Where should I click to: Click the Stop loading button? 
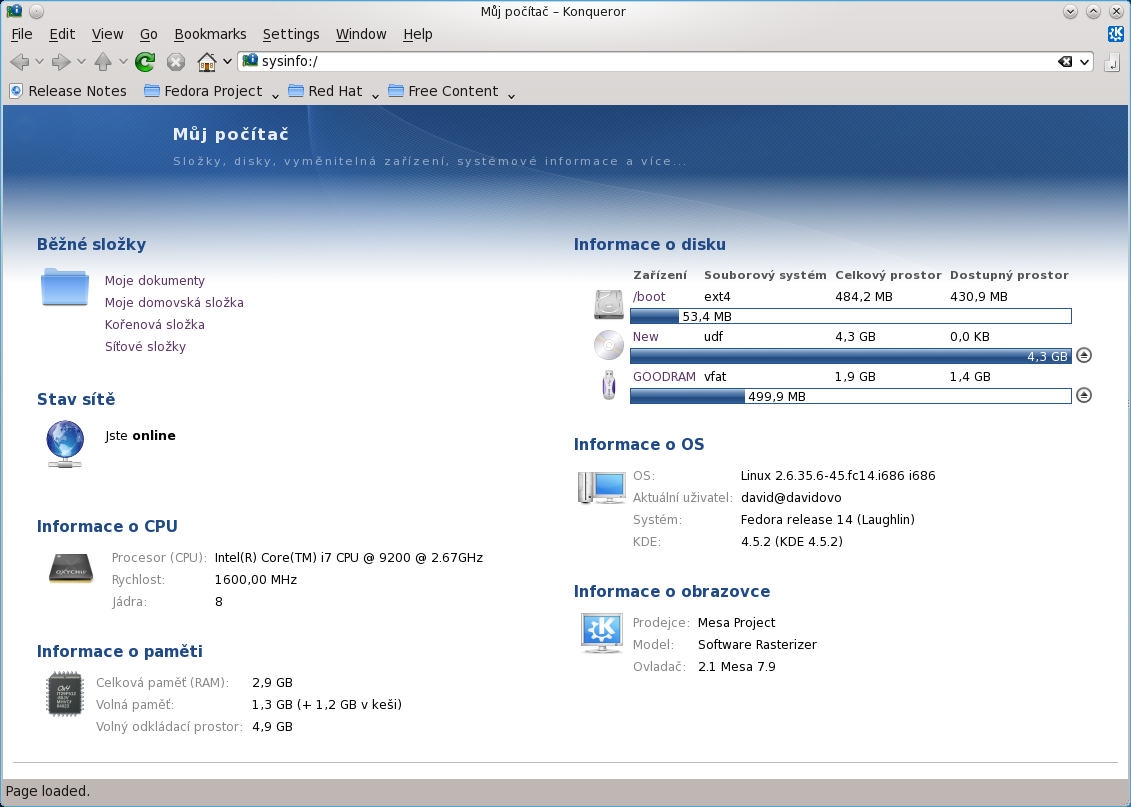pyautogui.click(x=175, y=62)
